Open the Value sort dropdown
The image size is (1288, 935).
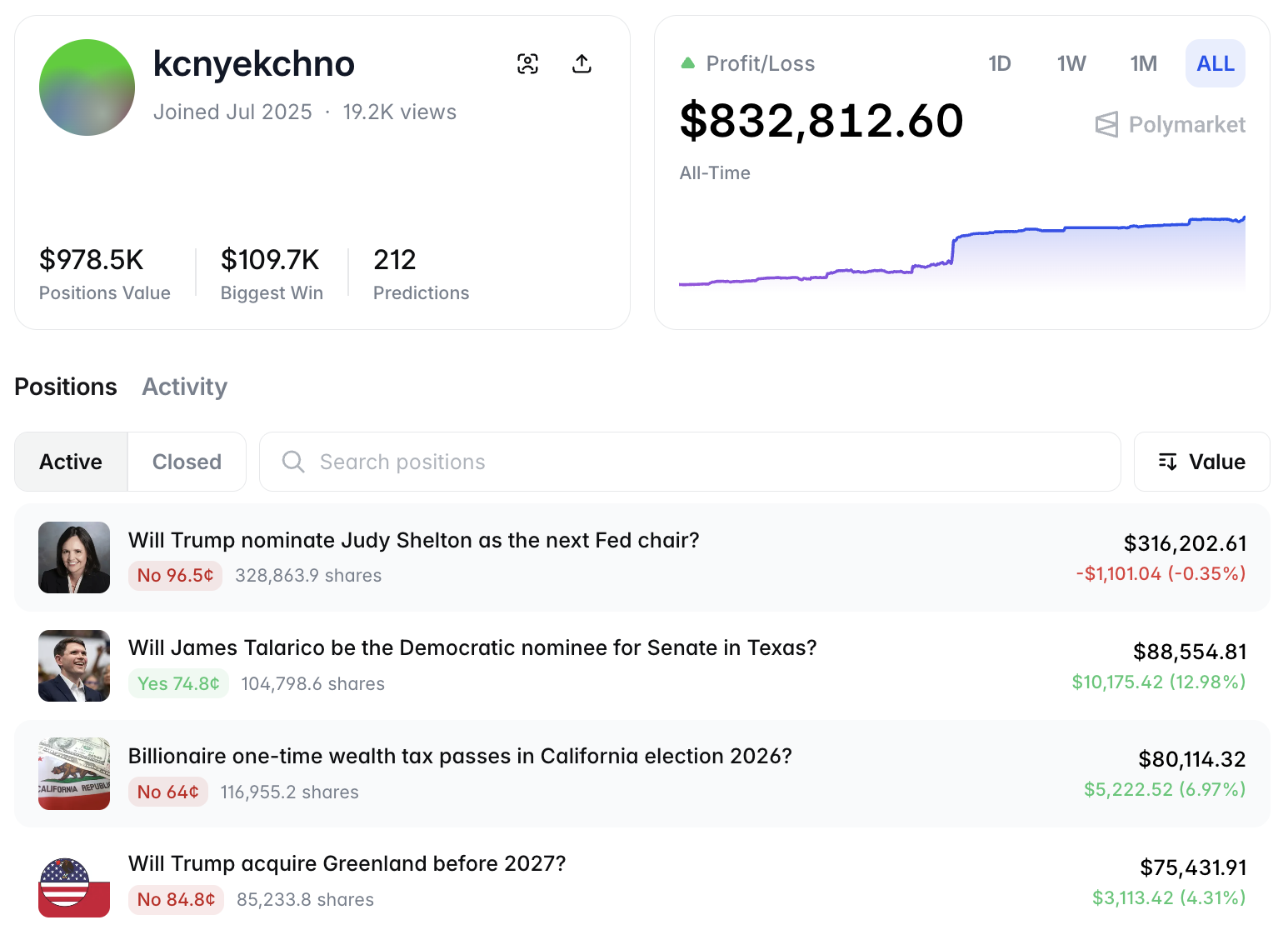pos(1202,461)
